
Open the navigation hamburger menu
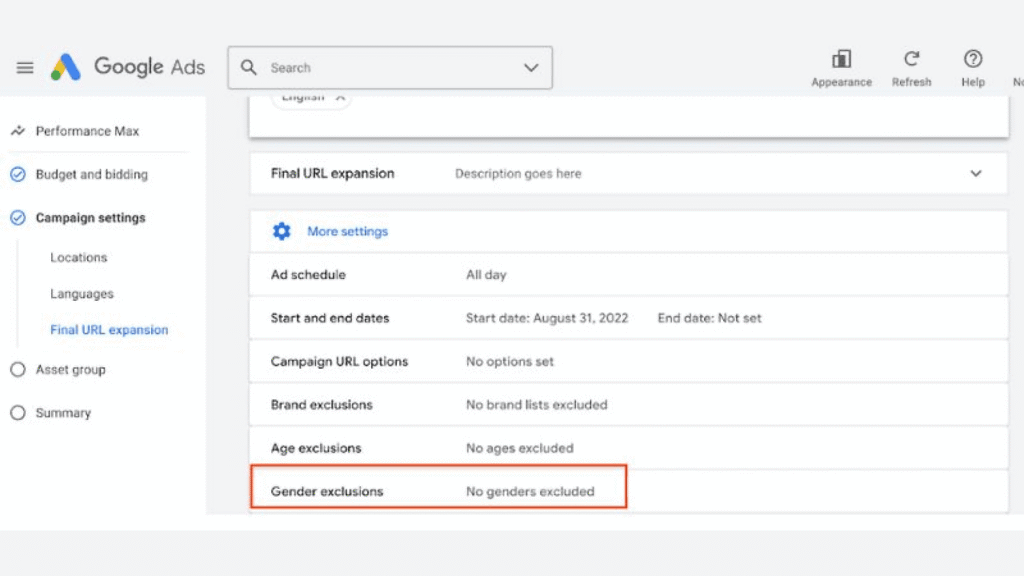25,67
